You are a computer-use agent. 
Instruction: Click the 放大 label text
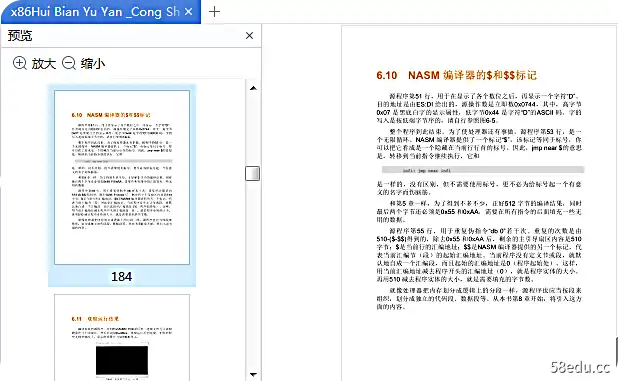pyautogui.click(x=44, y=63)
